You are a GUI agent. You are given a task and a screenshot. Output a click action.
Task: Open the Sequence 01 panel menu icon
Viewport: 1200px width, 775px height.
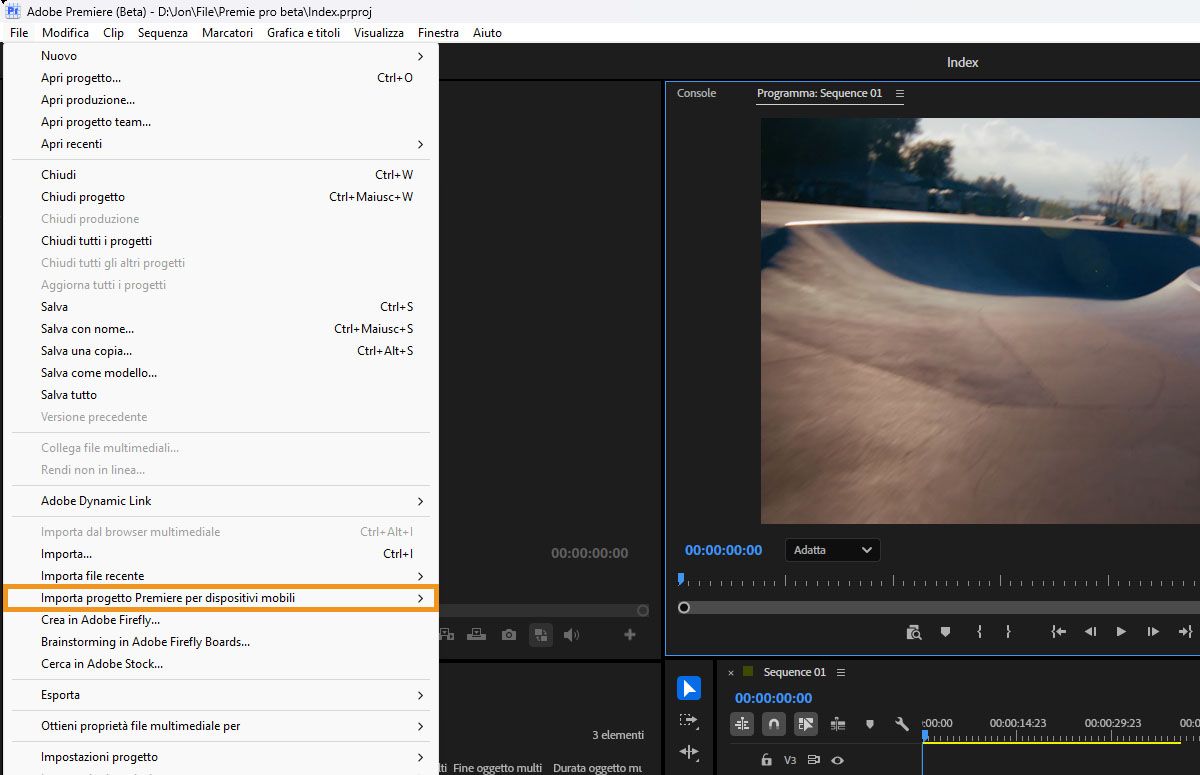click(x=840, y=672)
